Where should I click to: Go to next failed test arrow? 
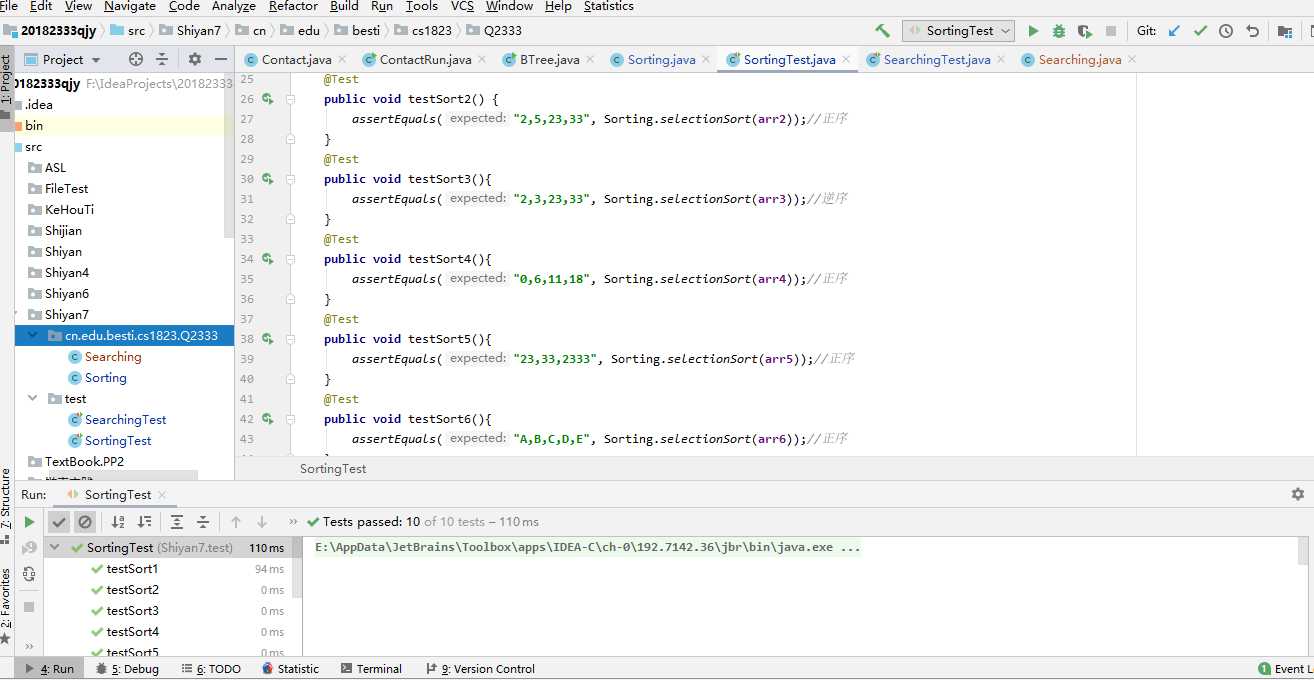coord(262,522)
